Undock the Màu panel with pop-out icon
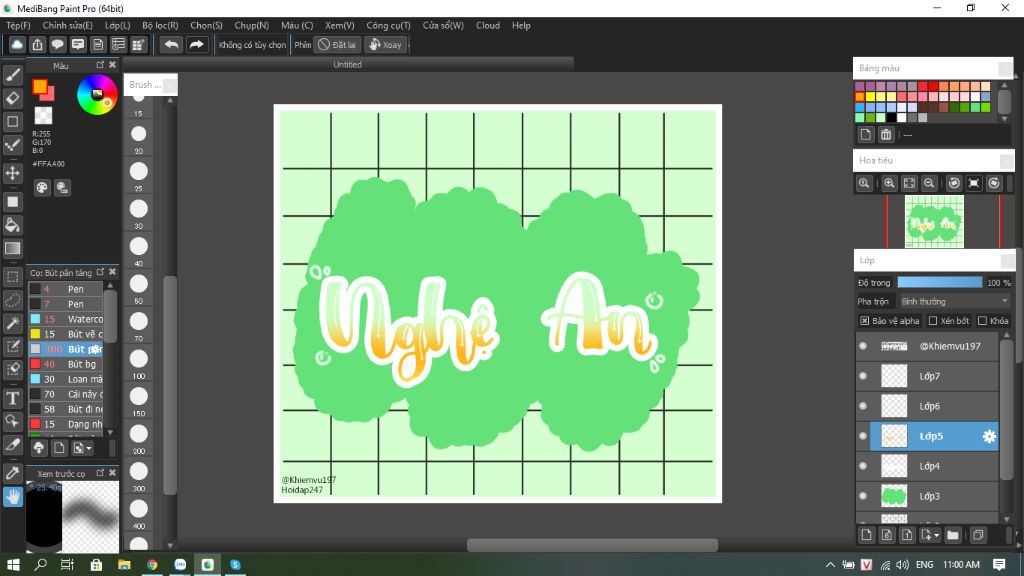Viewport: 1024px width, 576px height. [100, 65]
